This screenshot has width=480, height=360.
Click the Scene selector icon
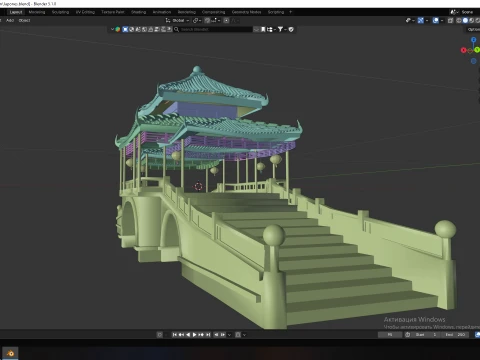coord(454,12)
